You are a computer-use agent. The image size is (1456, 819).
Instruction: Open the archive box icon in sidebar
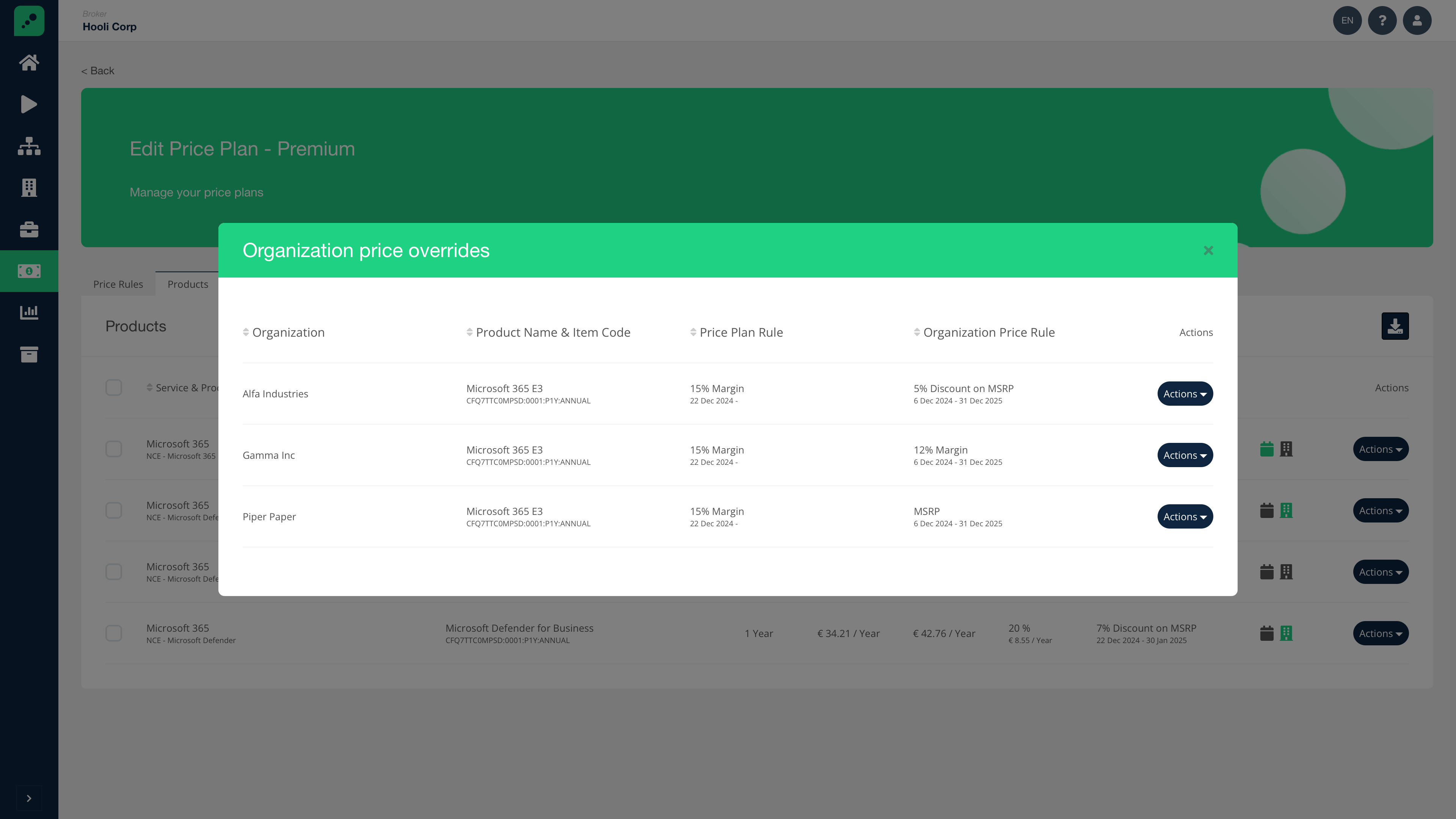tap(29, 355)
